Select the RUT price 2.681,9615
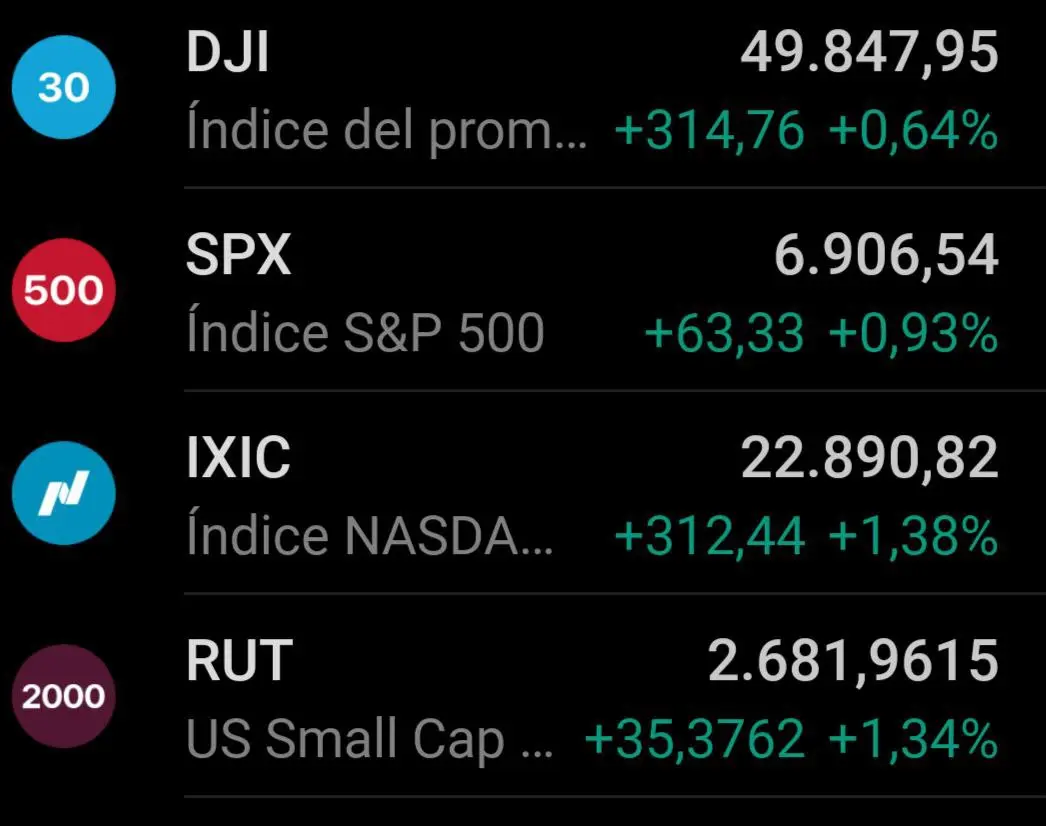The image size is (1046, 826). (x=853, y=661)
